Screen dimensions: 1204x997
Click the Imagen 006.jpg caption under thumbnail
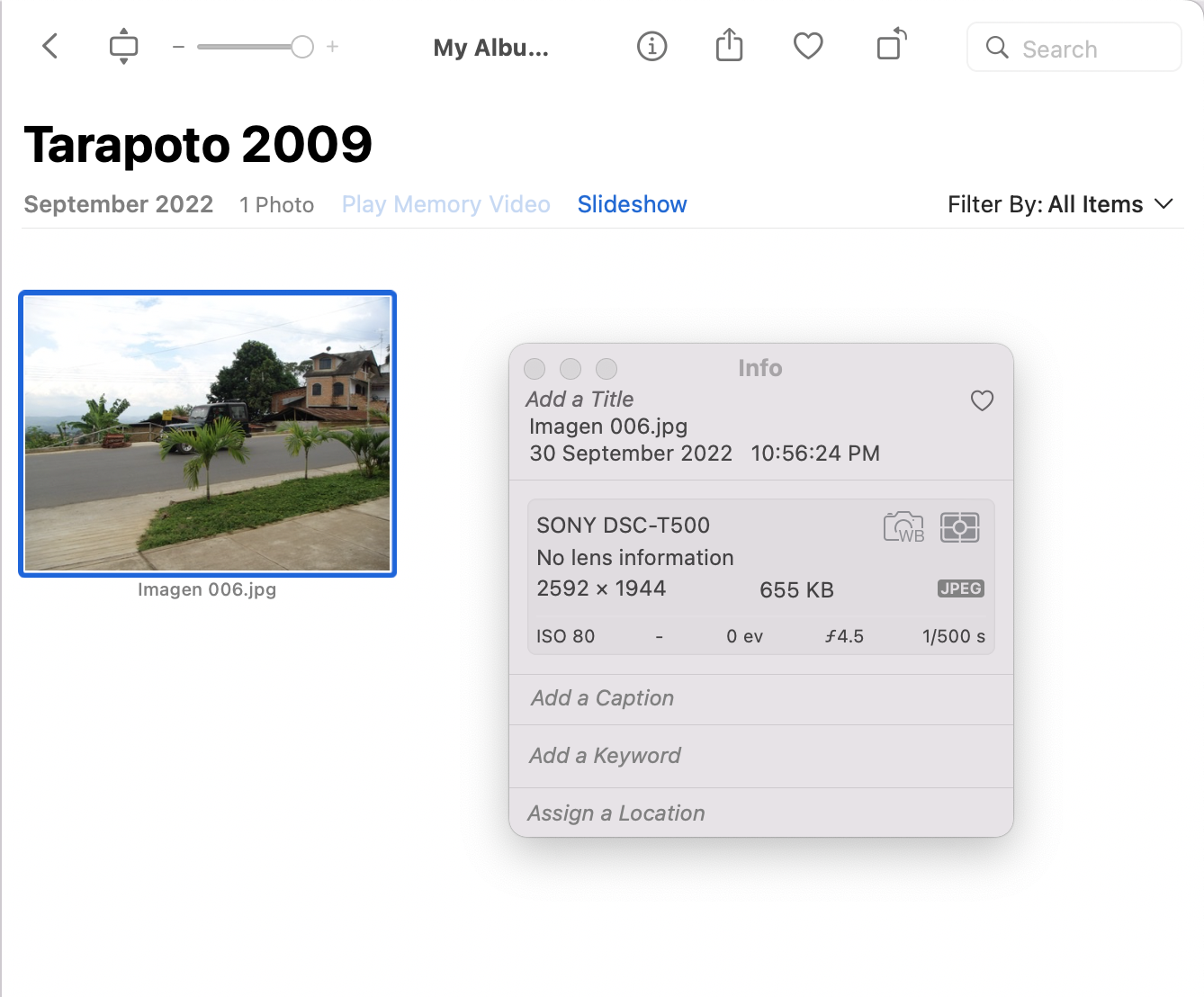(207, 589)
